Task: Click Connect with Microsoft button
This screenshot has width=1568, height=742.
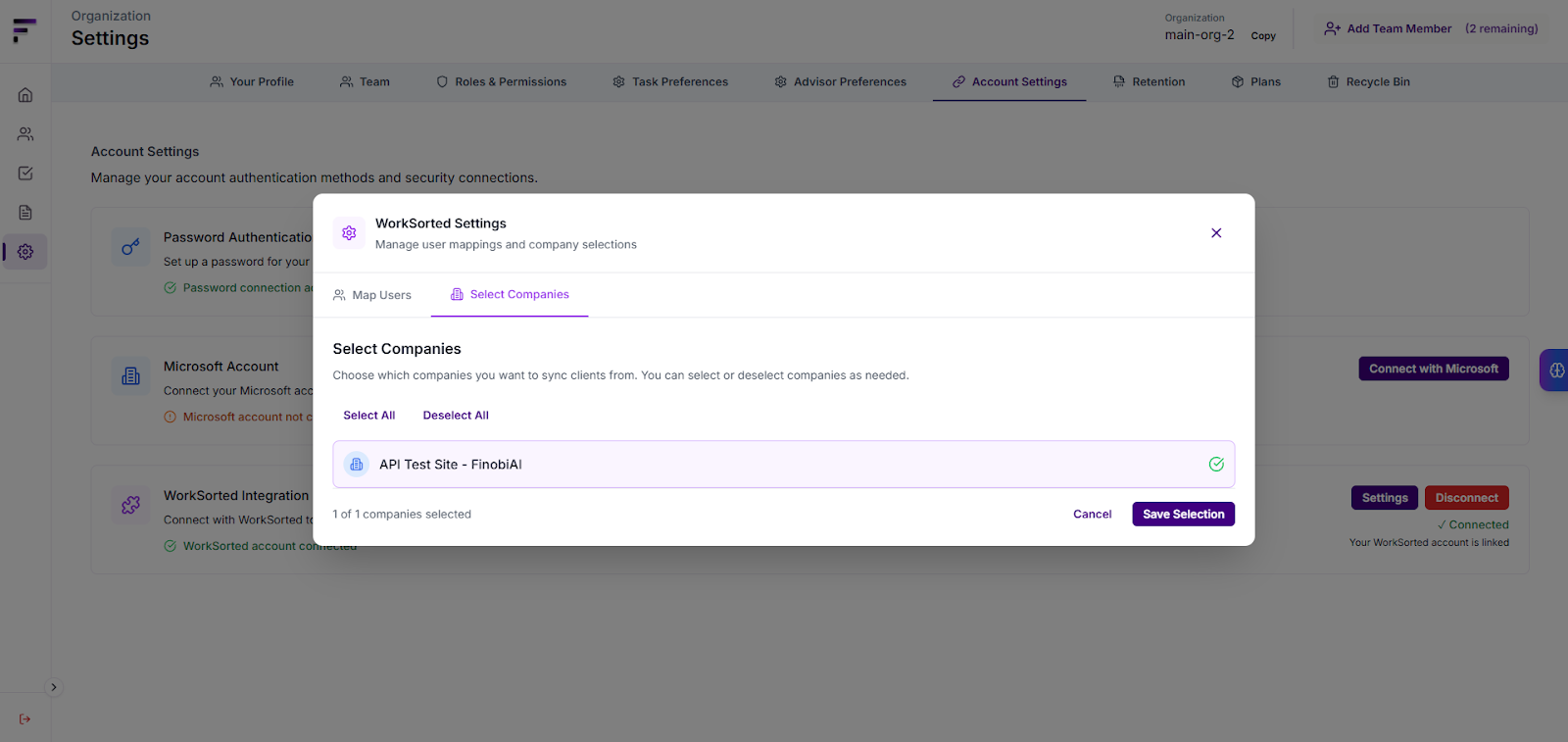Action: [x=1433, y=369]
